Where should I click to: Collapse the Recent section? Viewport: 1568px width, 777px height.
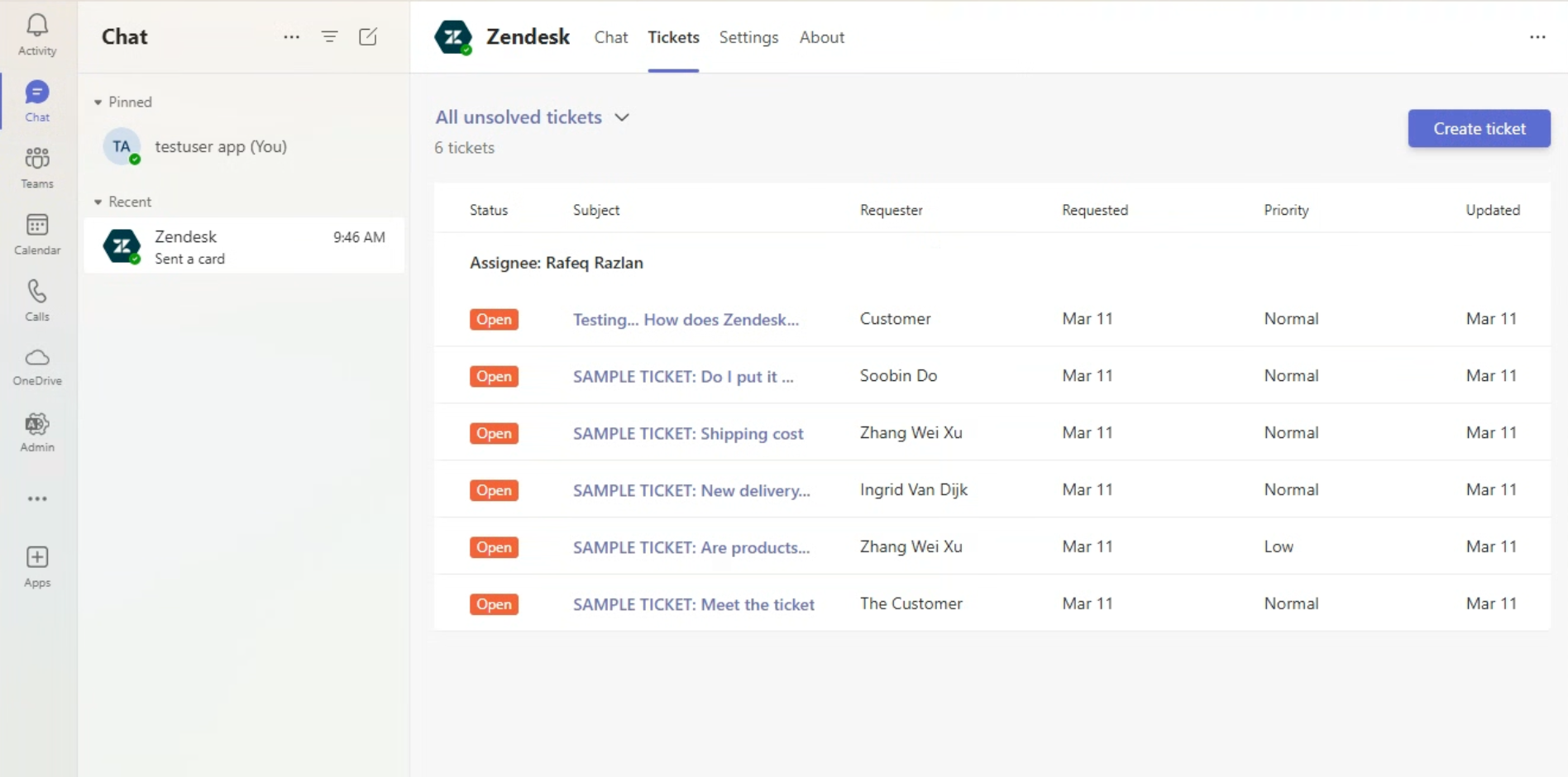98,202
